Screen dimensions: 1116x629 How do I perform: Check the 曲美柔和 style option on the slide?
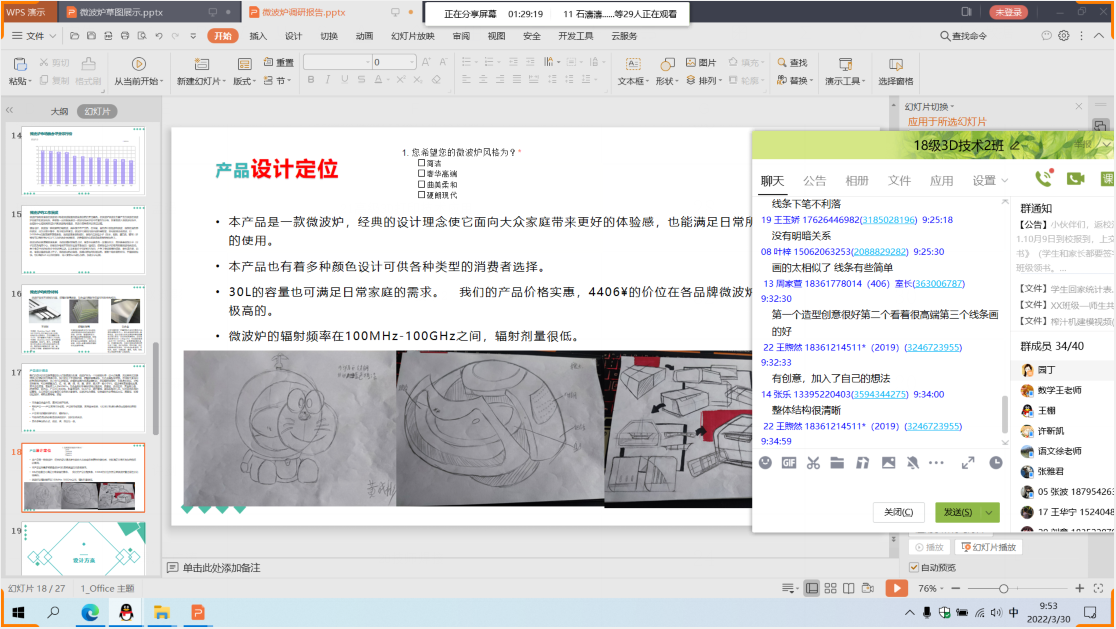click(421, 184)
